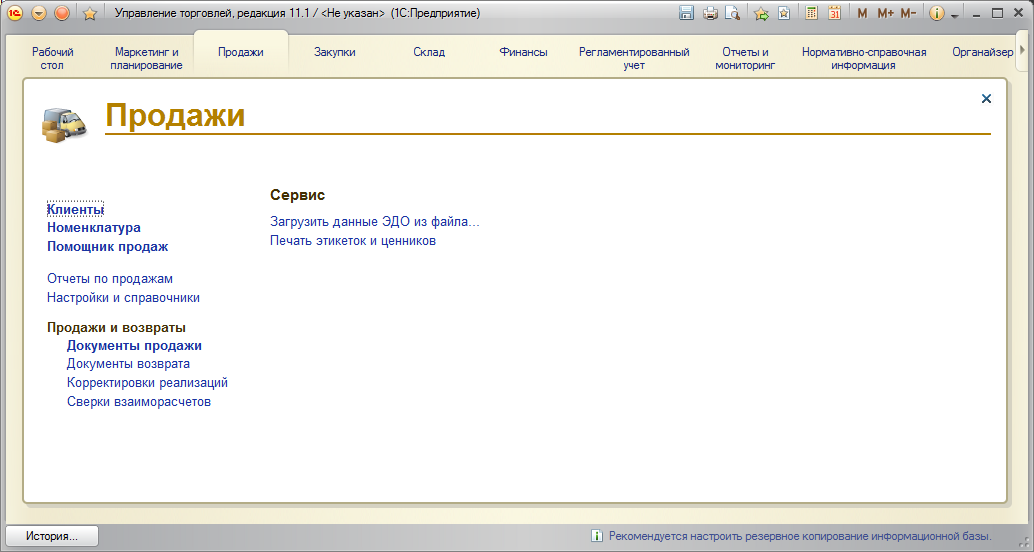Open Print Preview with magnifier page icon
The height and width of the screenshot is (552, 1034).
733,13
